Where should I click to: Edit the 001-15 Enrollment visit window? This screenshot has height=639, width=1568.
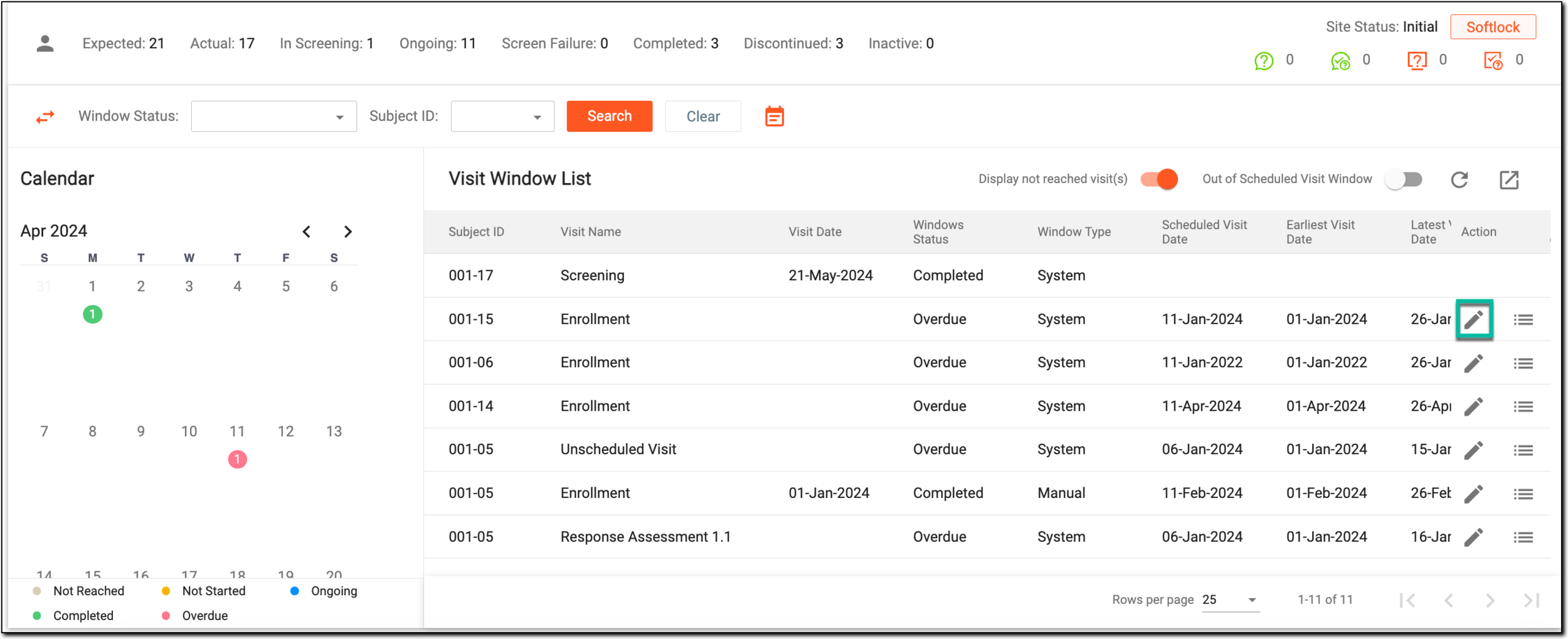(1474, 320)
